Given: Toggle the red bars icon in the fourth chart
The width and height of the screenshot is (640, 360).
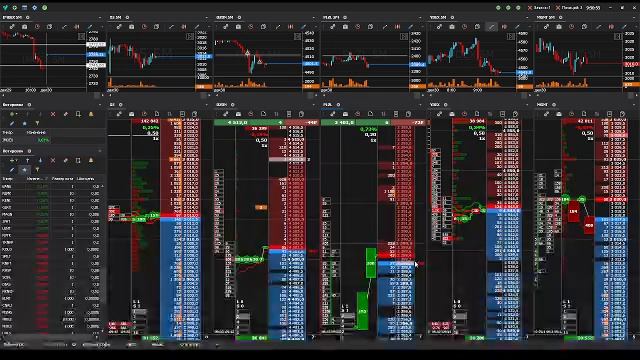Looking at the screenshot, I should click(398, 27).
